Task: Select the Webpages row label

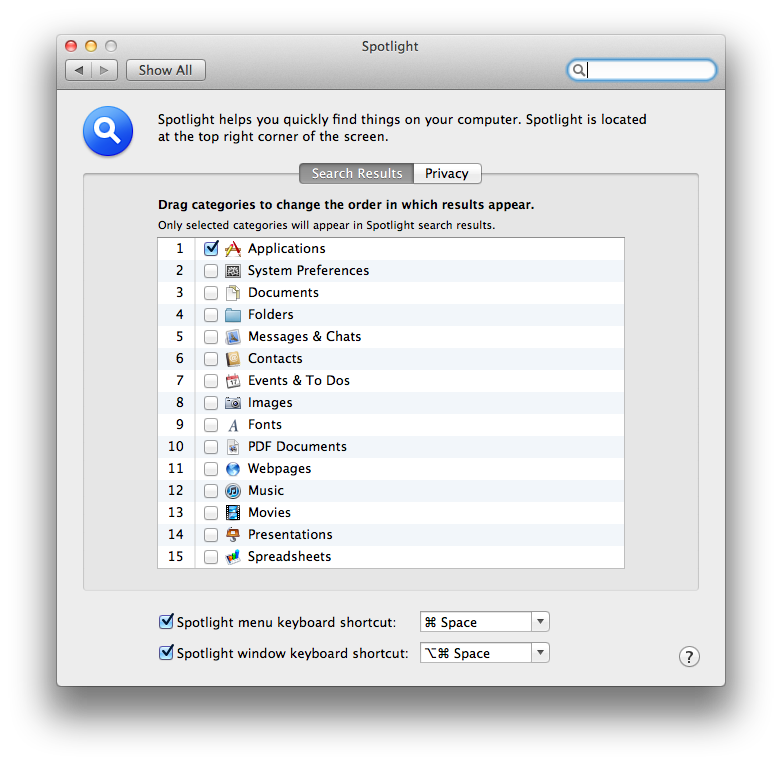Action: point(280,469)
